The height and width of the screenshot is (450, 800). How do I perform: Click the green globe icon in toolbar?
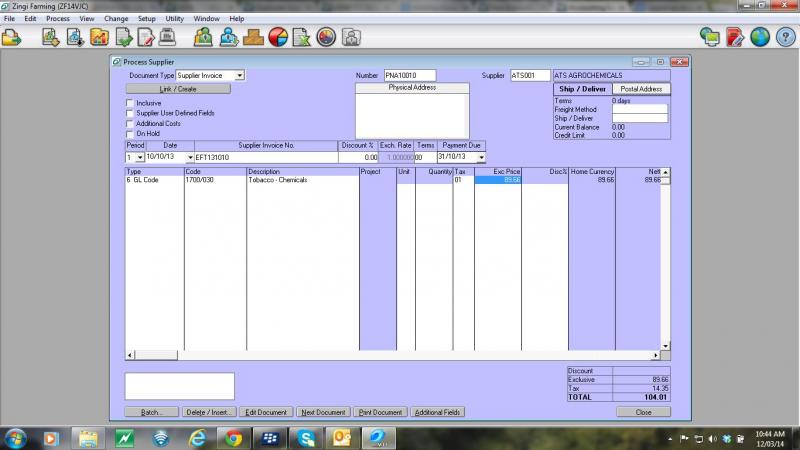(760, 38)
